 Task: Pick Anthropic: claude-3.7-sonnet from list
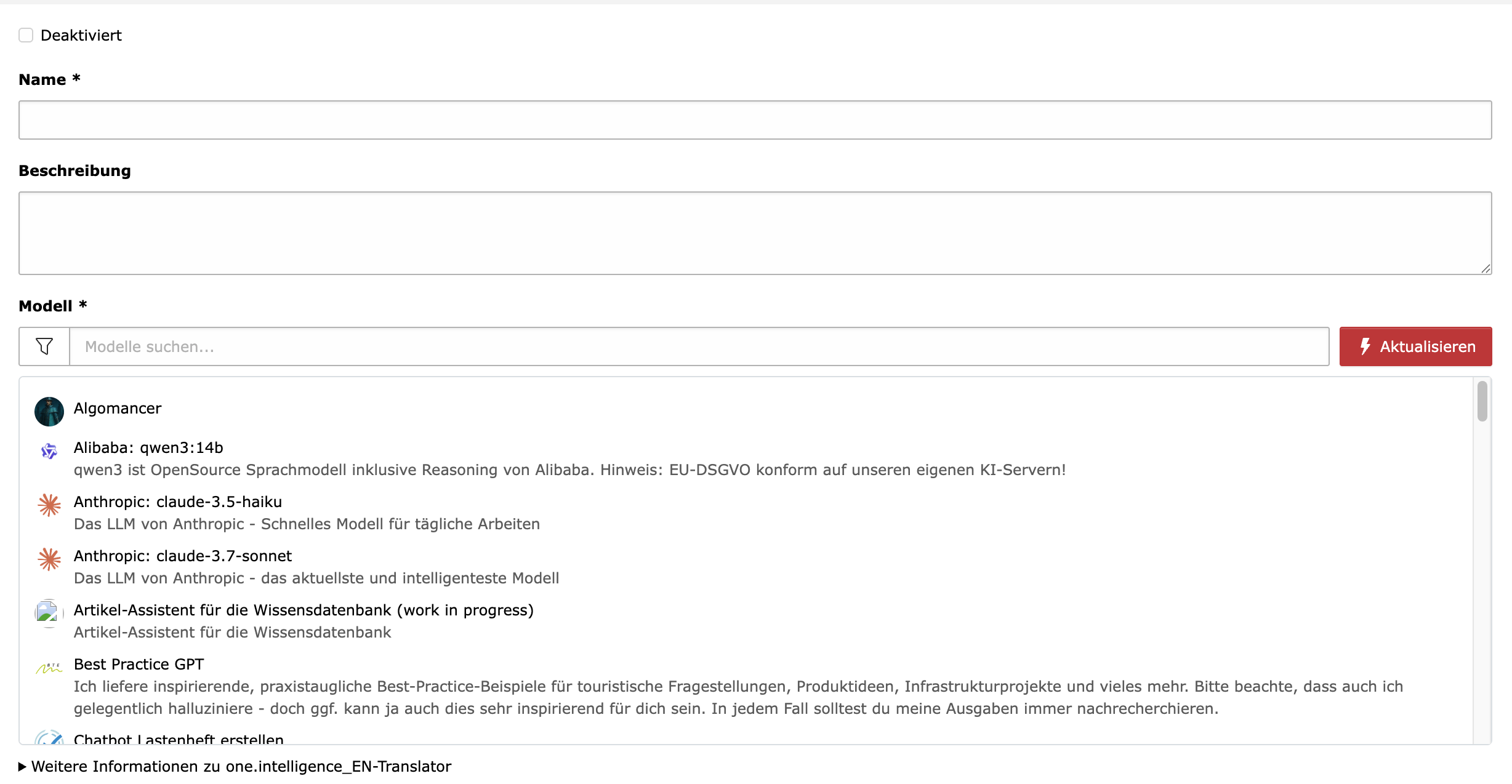point(183,556)
